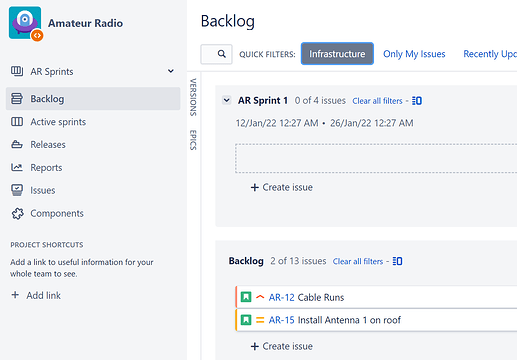Open the Epics side panel
The height and width of the screenshot is (360, 517).
(193, 140)
